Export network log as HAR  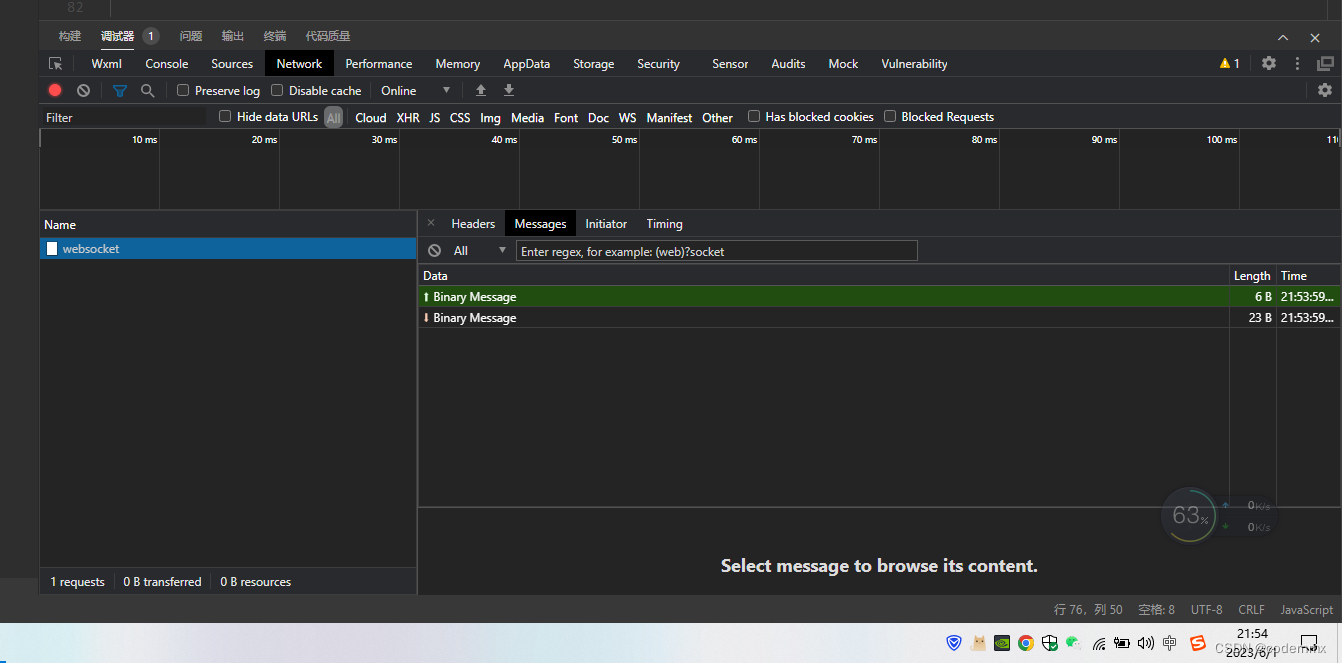(509, 90)
